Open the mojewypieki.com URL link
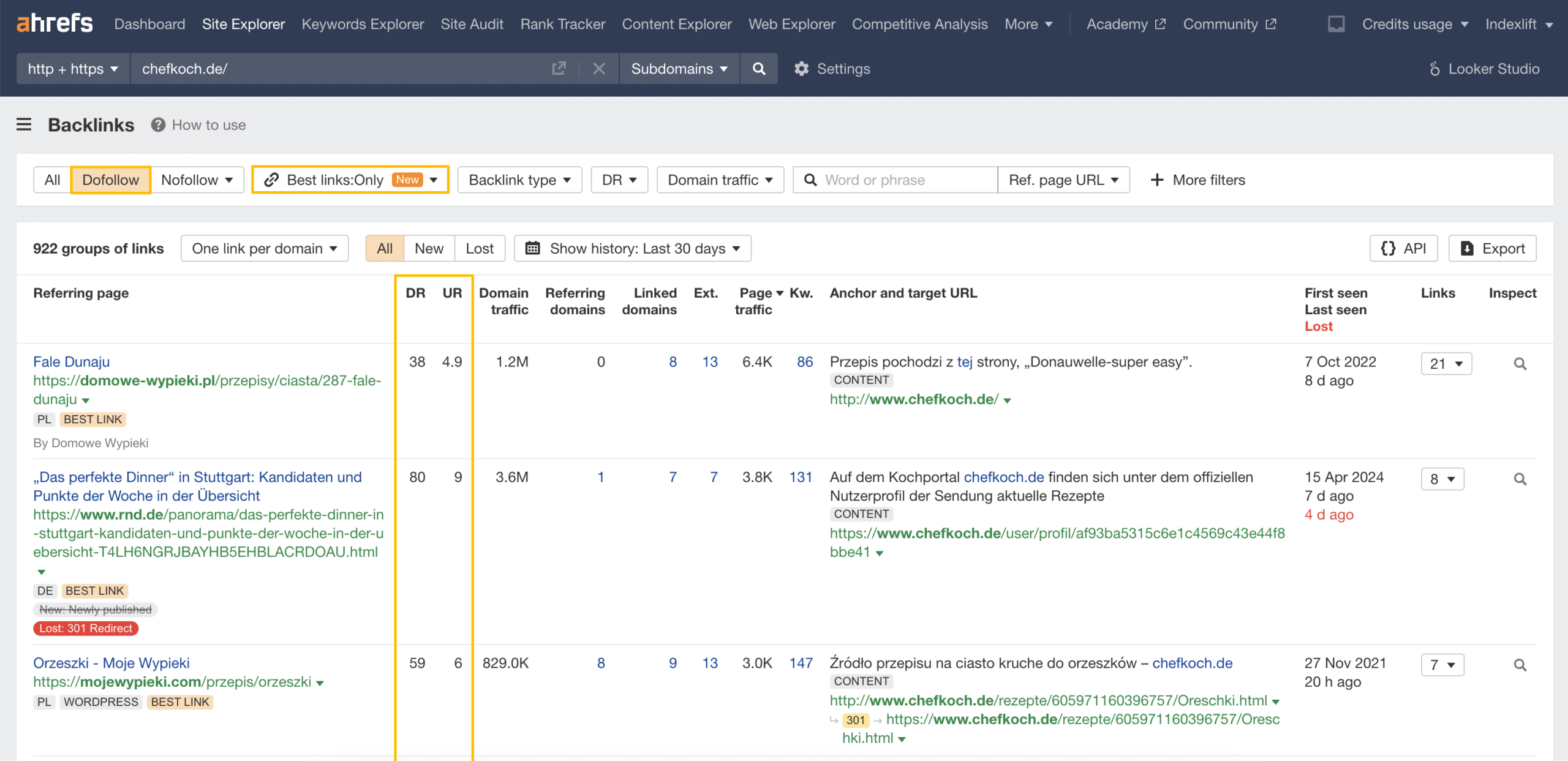This screenshot has height=761, width=1568. (172, 682)
